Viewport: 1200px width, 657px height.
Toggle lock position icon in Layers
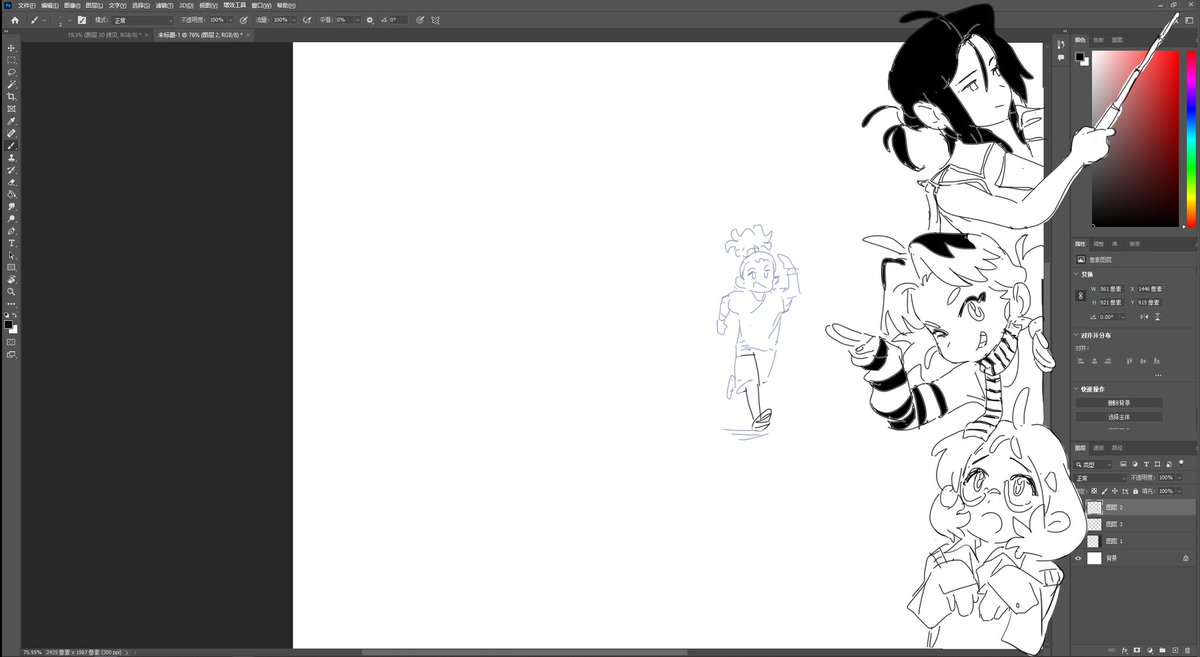coord(1115,491)
